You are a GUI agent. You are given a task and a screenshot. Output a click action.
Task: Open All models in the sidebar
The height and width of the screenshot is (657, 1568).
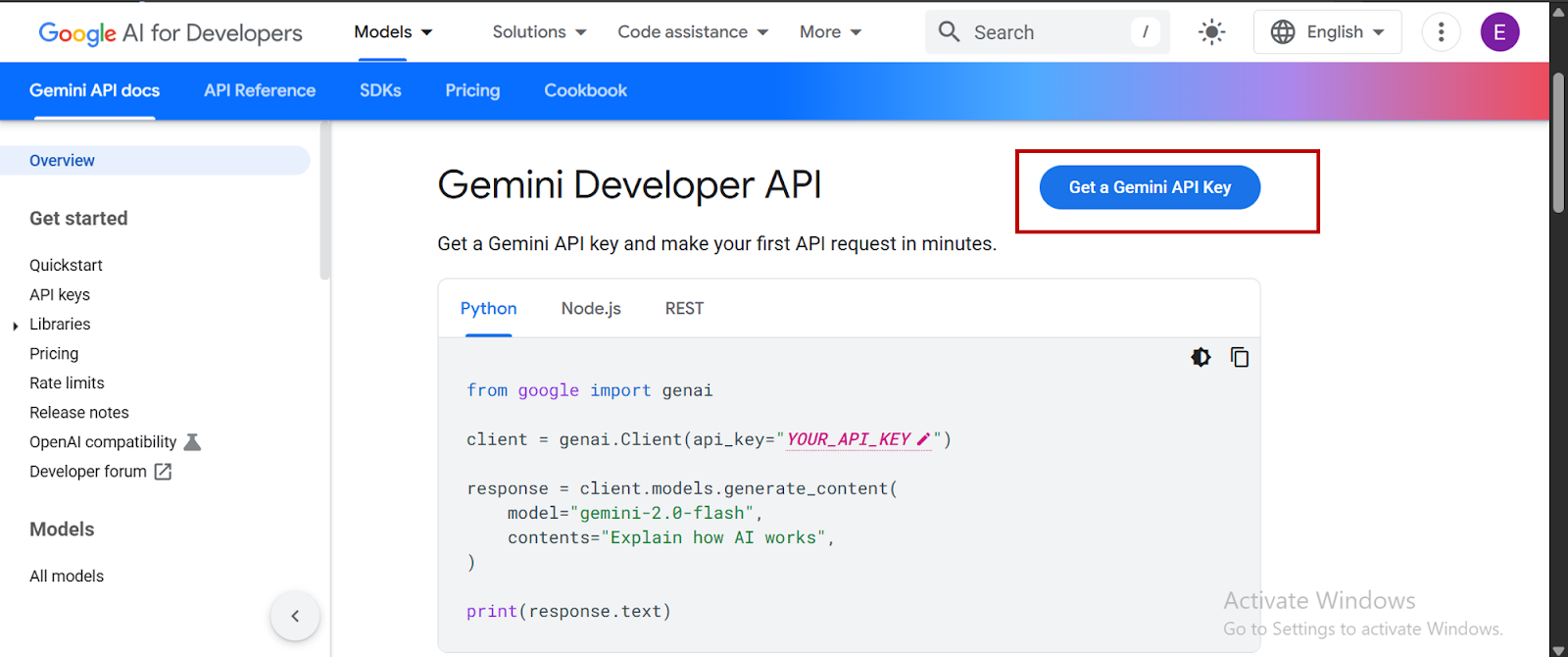click(x=67, y=577)
